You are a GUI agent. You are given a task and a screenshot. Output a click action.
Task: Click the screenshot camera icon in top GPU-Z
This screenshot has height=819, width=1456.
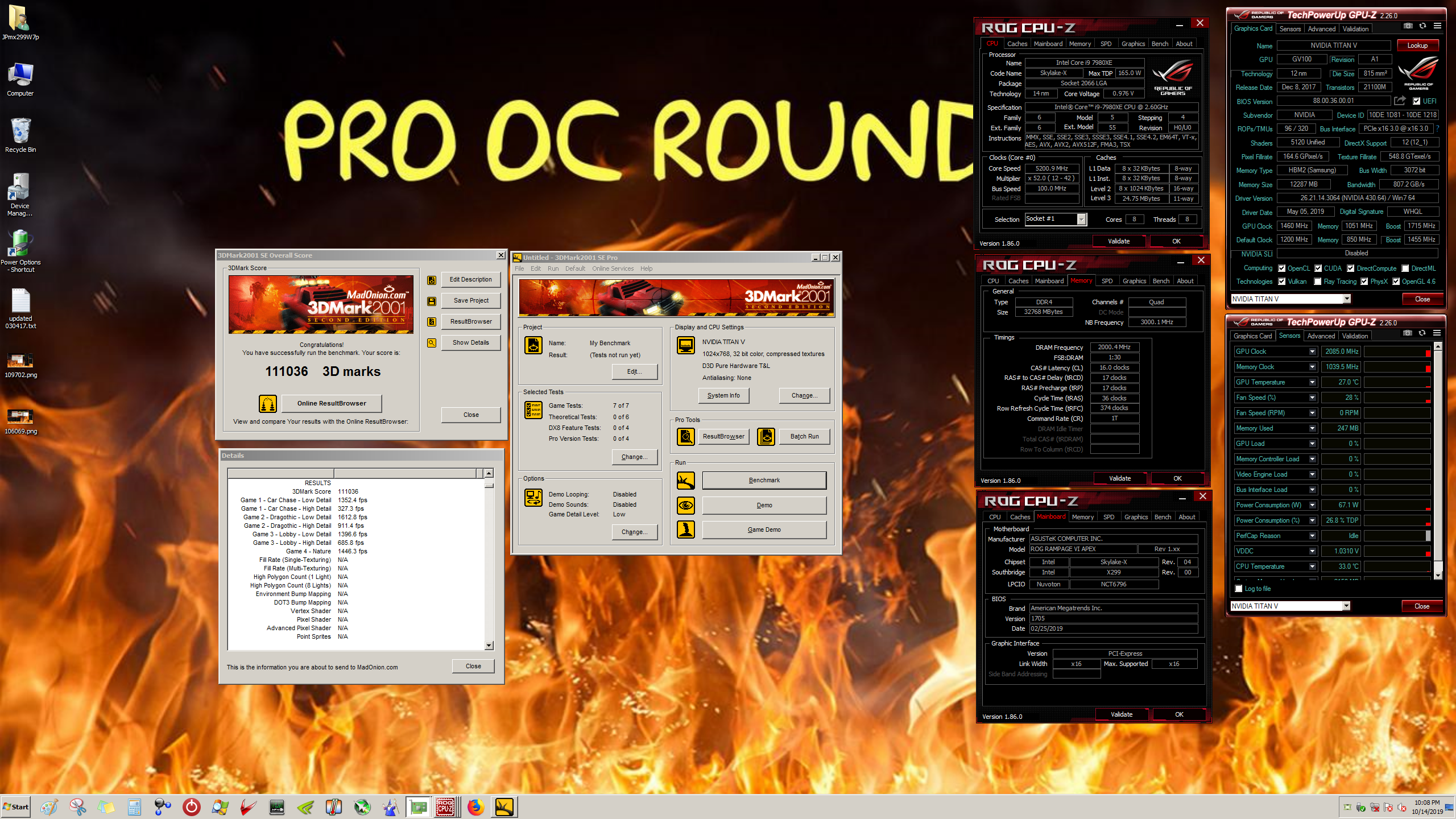click(x=1408, y=26)
